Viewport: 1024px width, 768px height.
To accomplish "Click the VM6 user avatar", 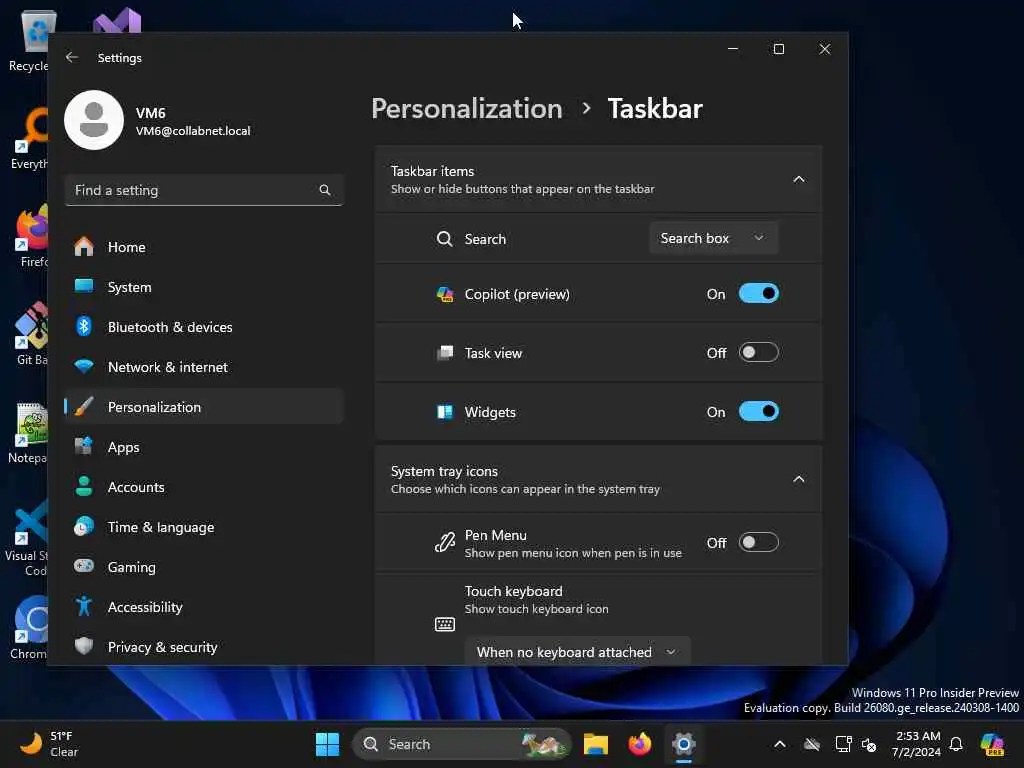I will pos(94,120).
